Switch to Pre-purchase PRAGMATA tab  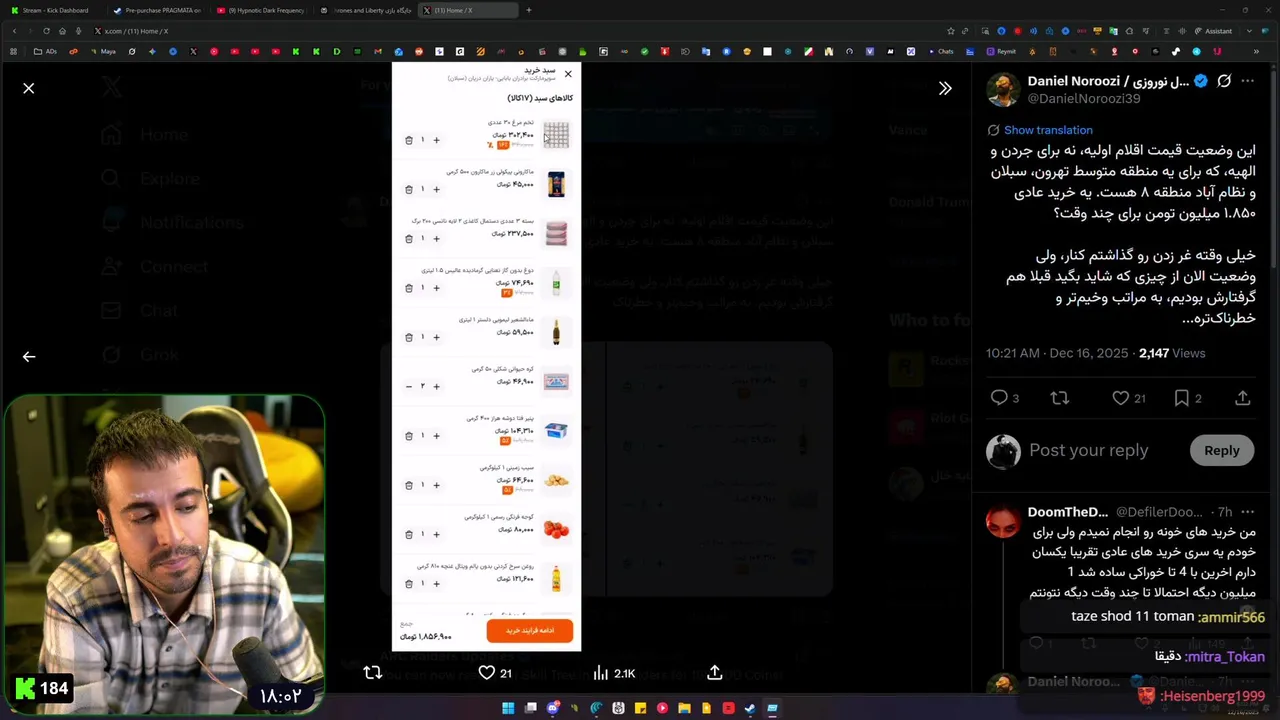click(160, 10)
